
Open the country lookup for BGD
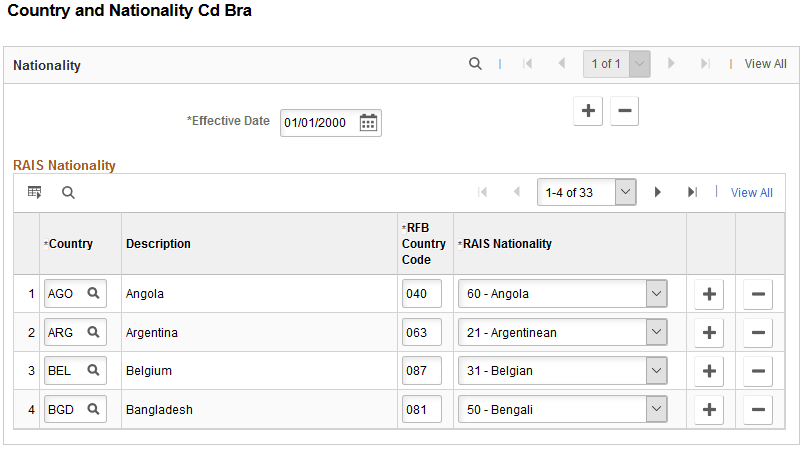[x=93, y=409]
